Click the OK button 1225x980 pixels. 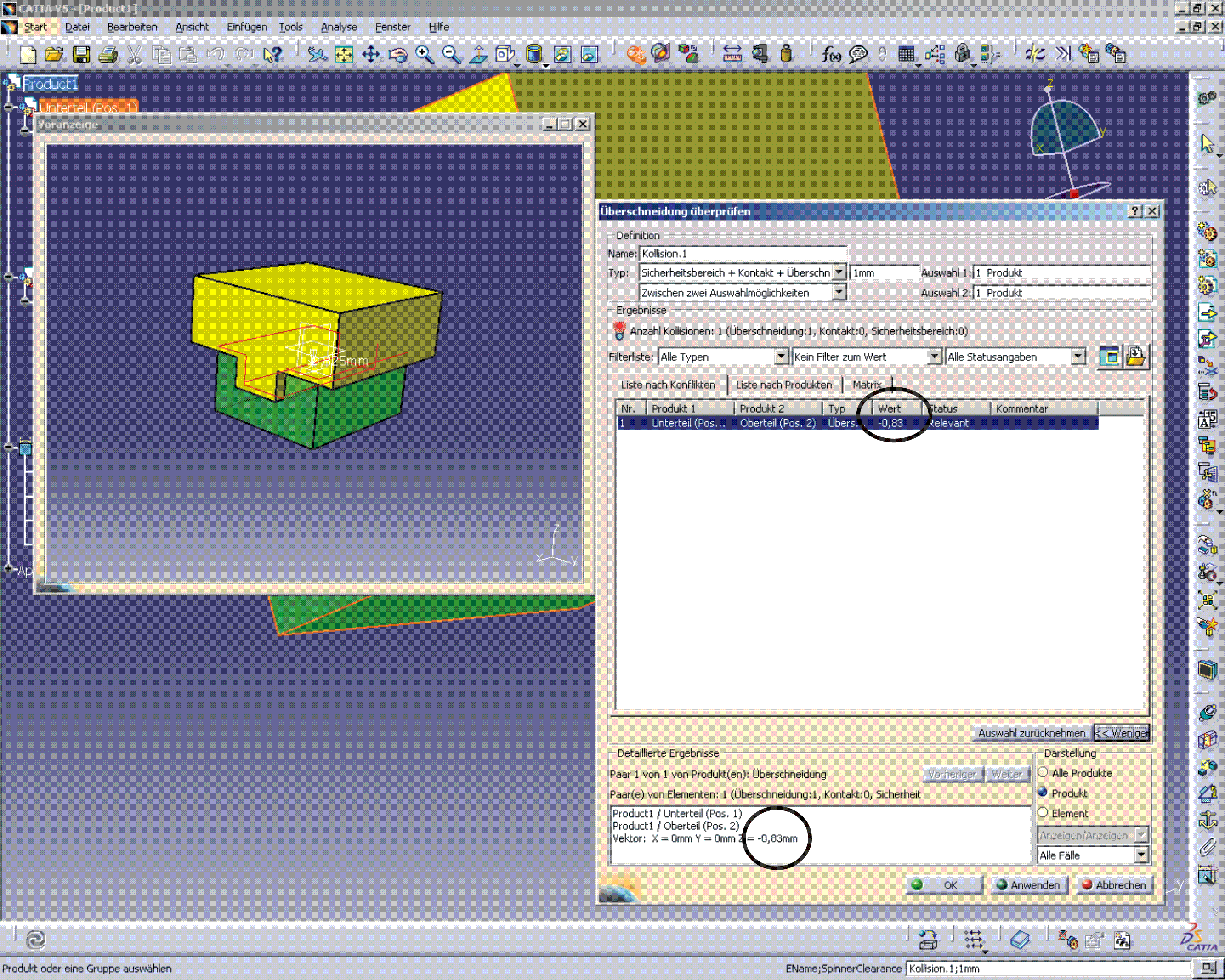click(944, 885)
